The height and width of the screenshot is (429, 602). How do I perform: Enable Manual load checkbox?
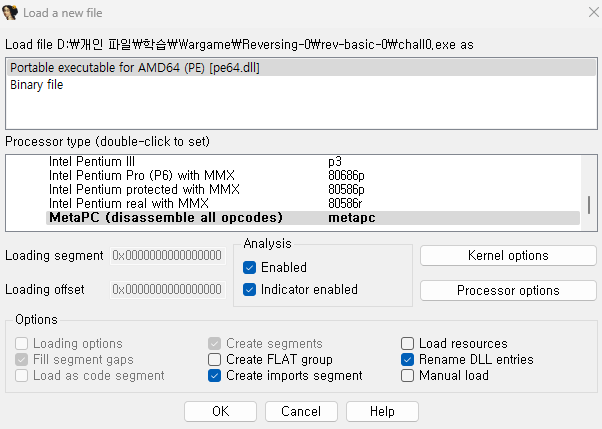point(408,376)
